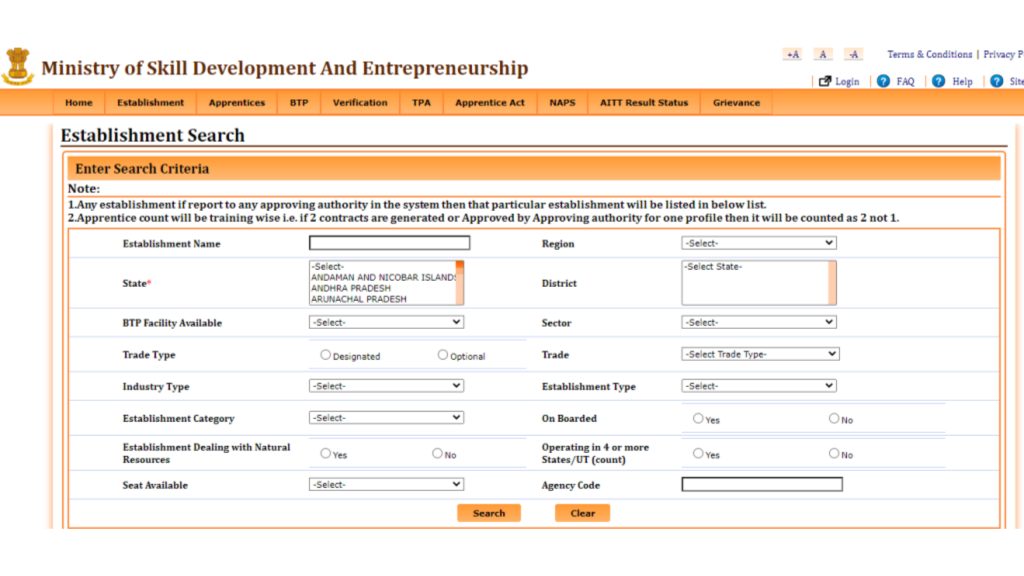Open the AITT Result Status menu

(x=644, y=103)
